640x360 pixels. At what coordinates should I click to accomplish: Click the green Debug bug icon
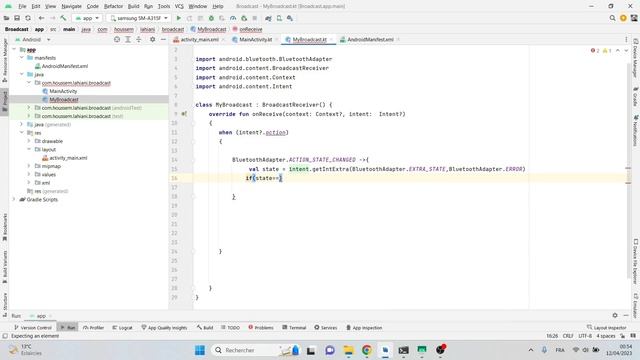[211, 18]
